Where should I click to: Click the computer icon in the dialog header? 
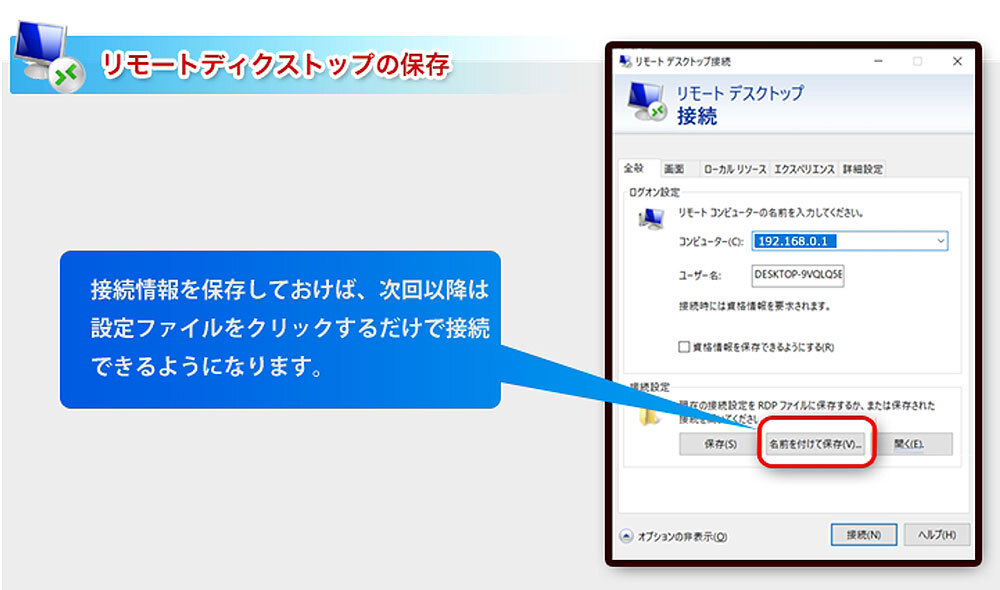tap(647, 102)
